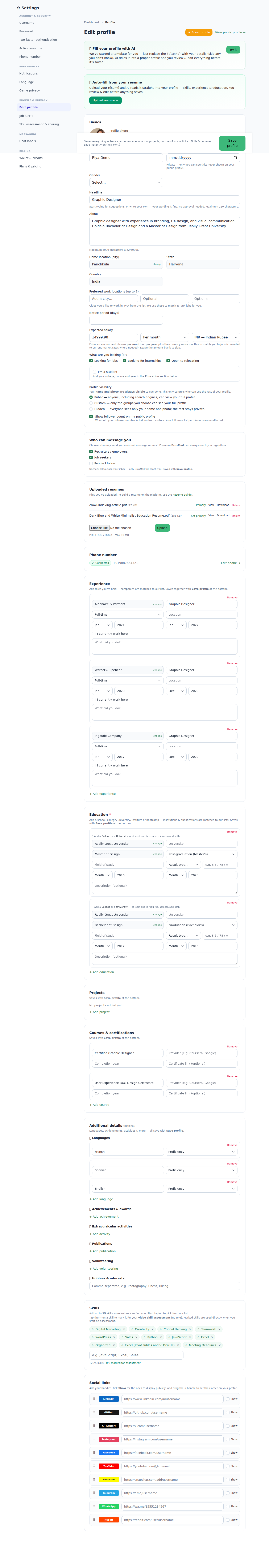The height and width of the screenshot is (1568, 269).
Task: Remove the JavaScript skill chip
Action: pyautogui.click(x=190, y=1337)
